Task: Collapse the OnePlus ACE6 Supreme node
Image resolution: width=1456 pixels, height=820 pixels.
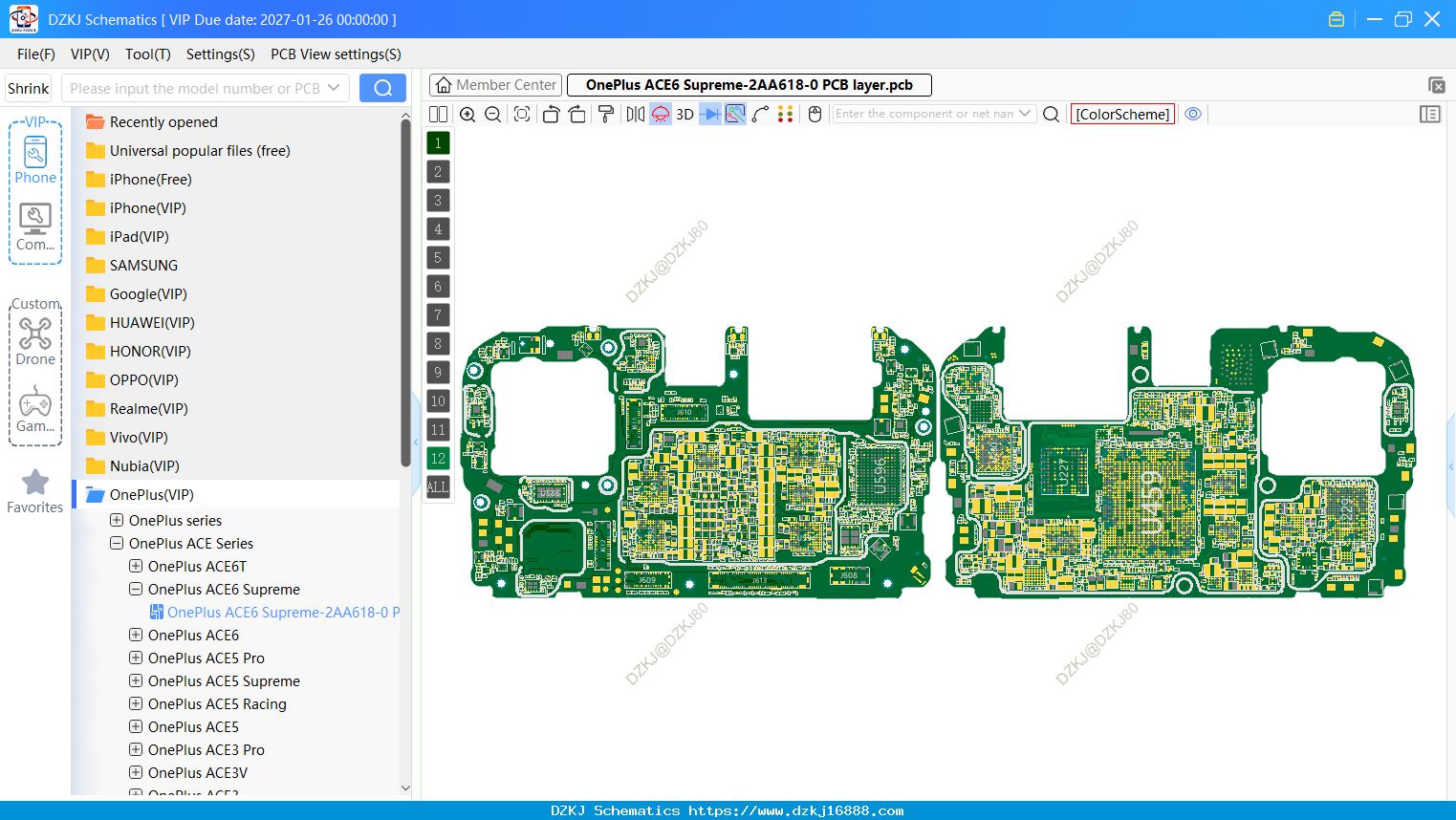Action: pyautogui.click(x=136, y=590)
